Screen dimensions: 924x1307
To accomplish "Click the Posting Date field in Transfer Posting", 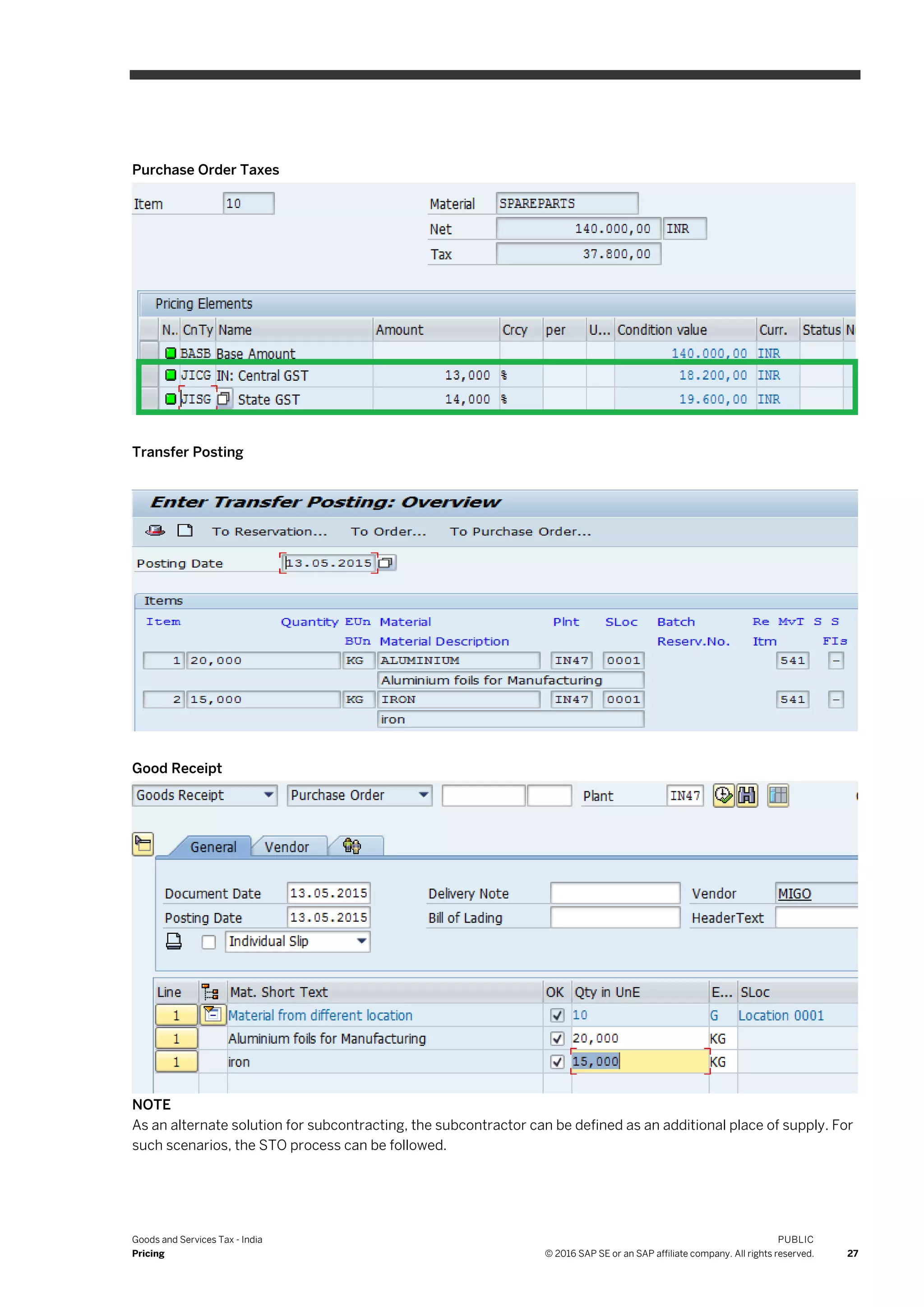I will pos(328,563).
